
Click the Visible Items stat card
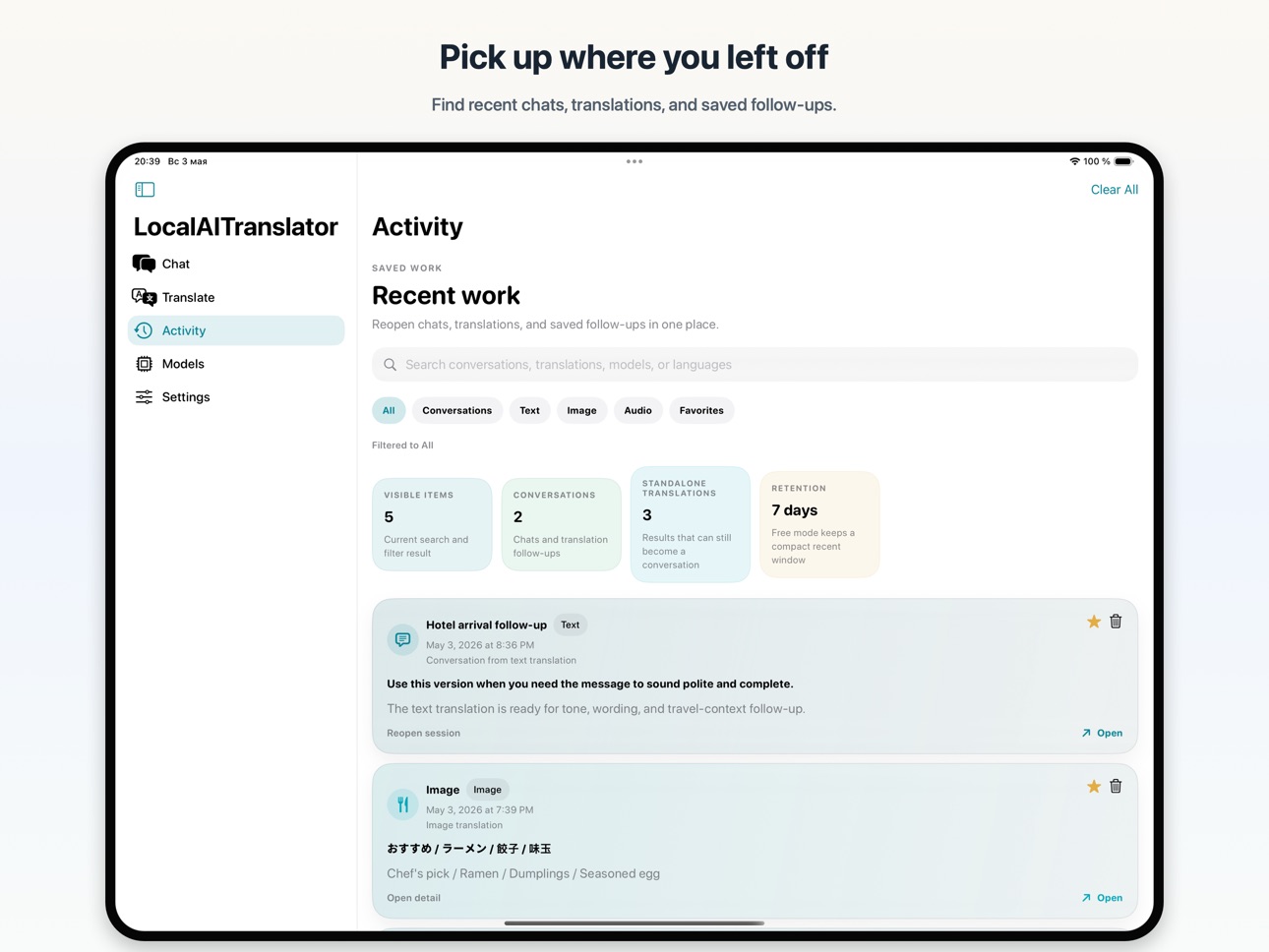(432, 524)
